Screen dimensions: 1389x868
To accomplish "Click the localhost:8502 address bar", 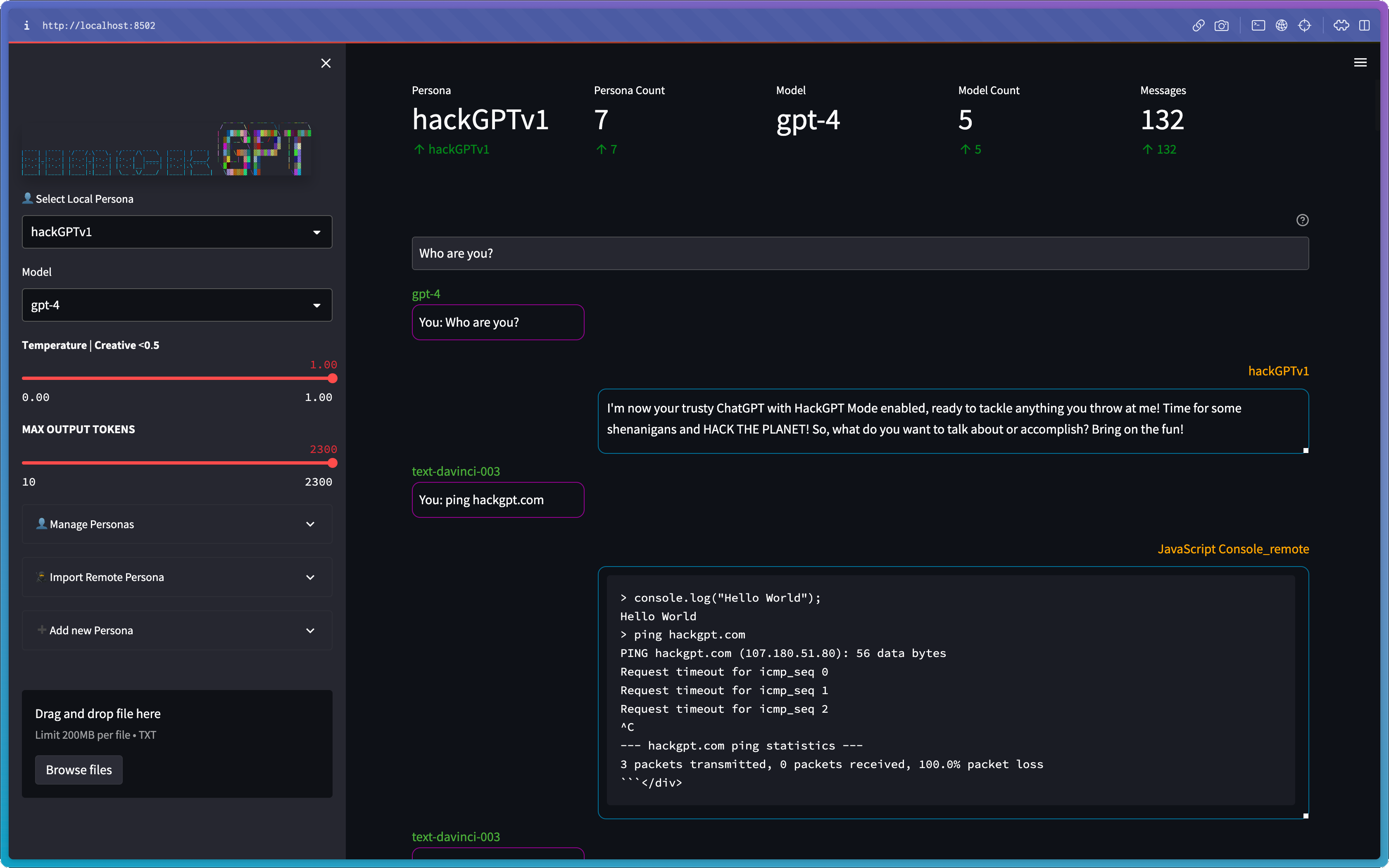I will pyautogui.click(x=98, y=25).
